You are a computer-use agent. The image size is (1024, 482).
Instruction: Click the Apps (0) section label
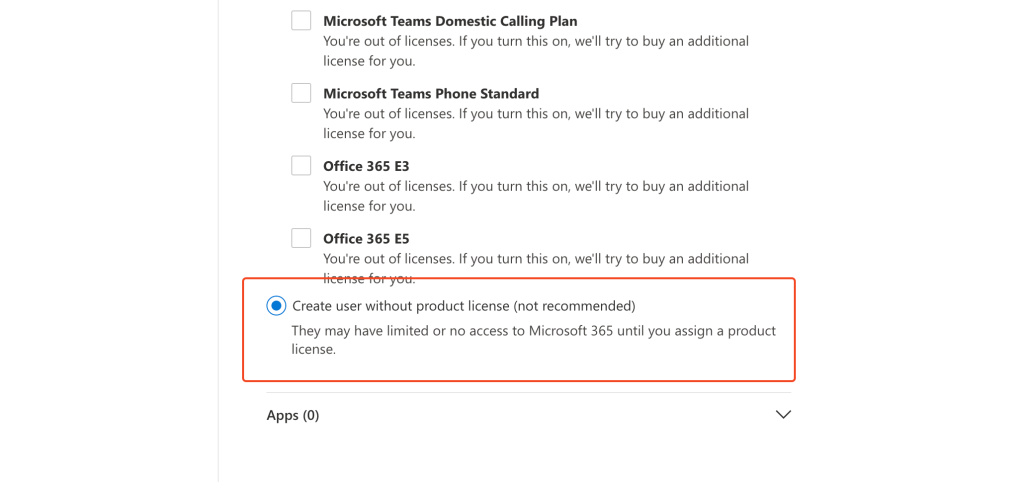pos(292,415)
